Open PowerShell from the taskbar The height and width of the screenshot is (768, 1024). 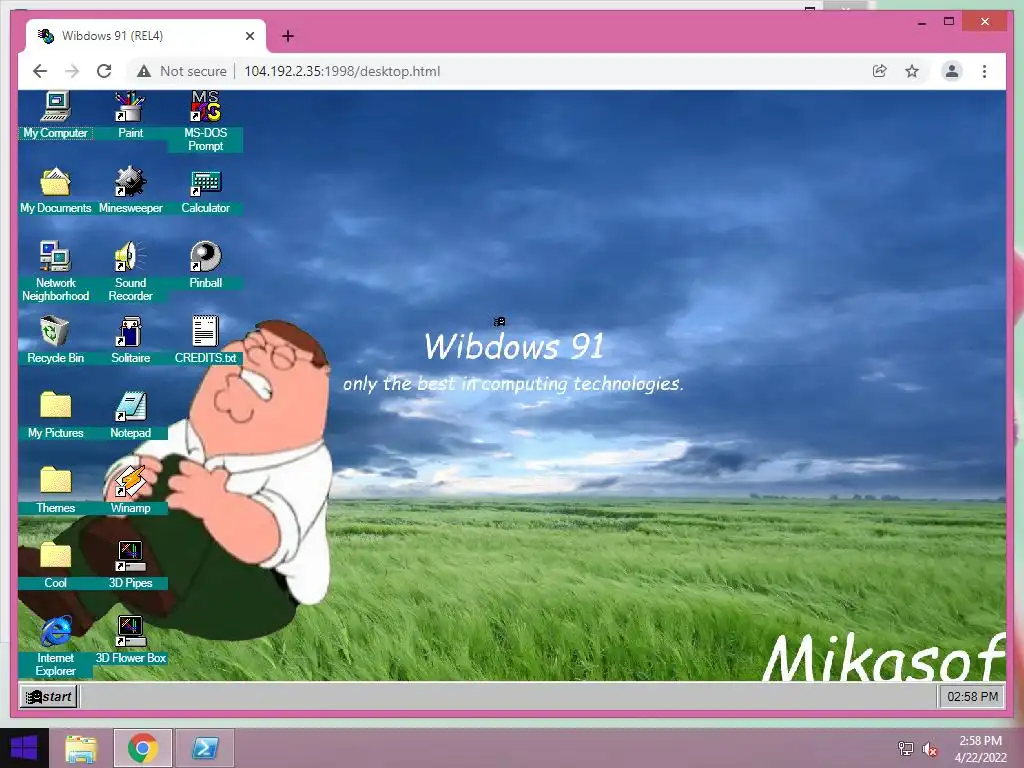[x=205, y=748]
